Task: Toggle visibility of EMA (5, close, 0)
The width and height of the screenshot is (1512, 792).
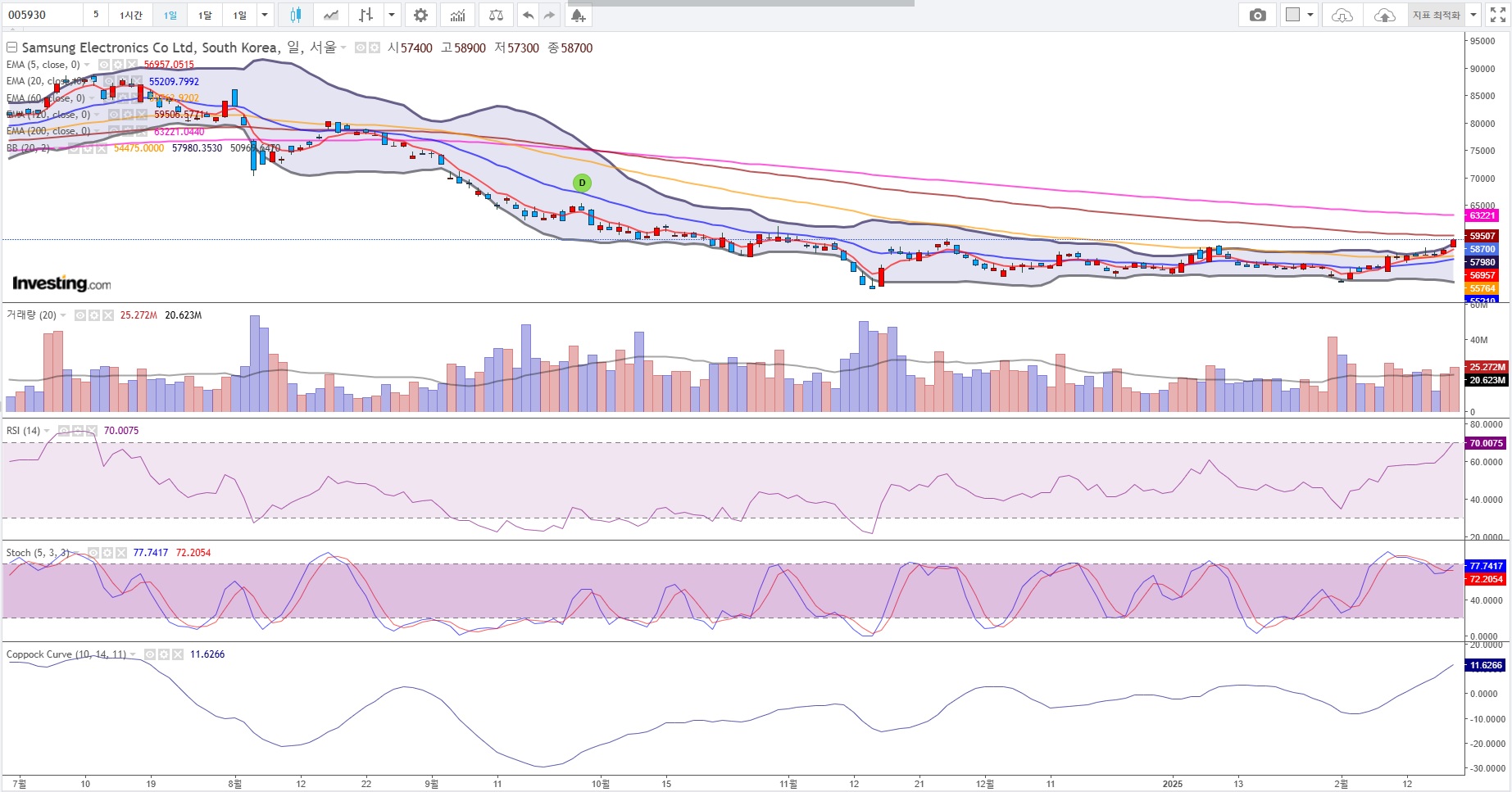Action: coord(104,65)
